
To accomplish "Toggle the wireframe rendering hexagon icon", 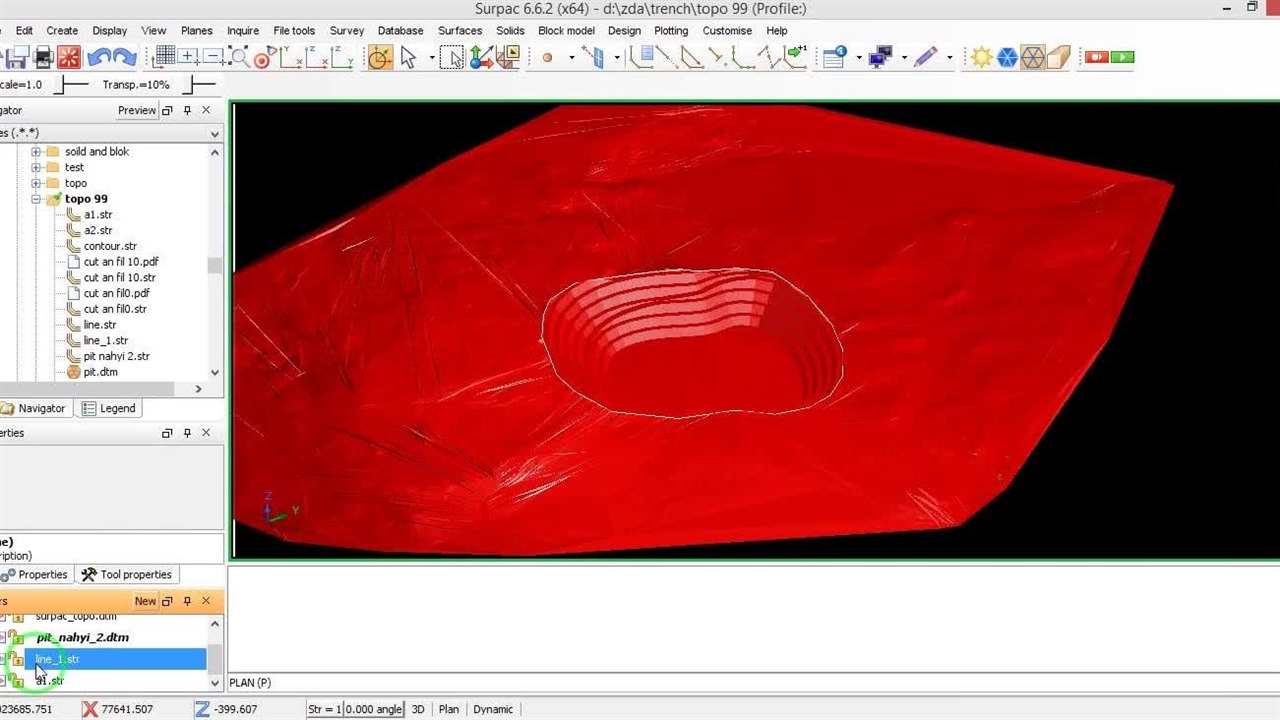I will click(1033, 57).
